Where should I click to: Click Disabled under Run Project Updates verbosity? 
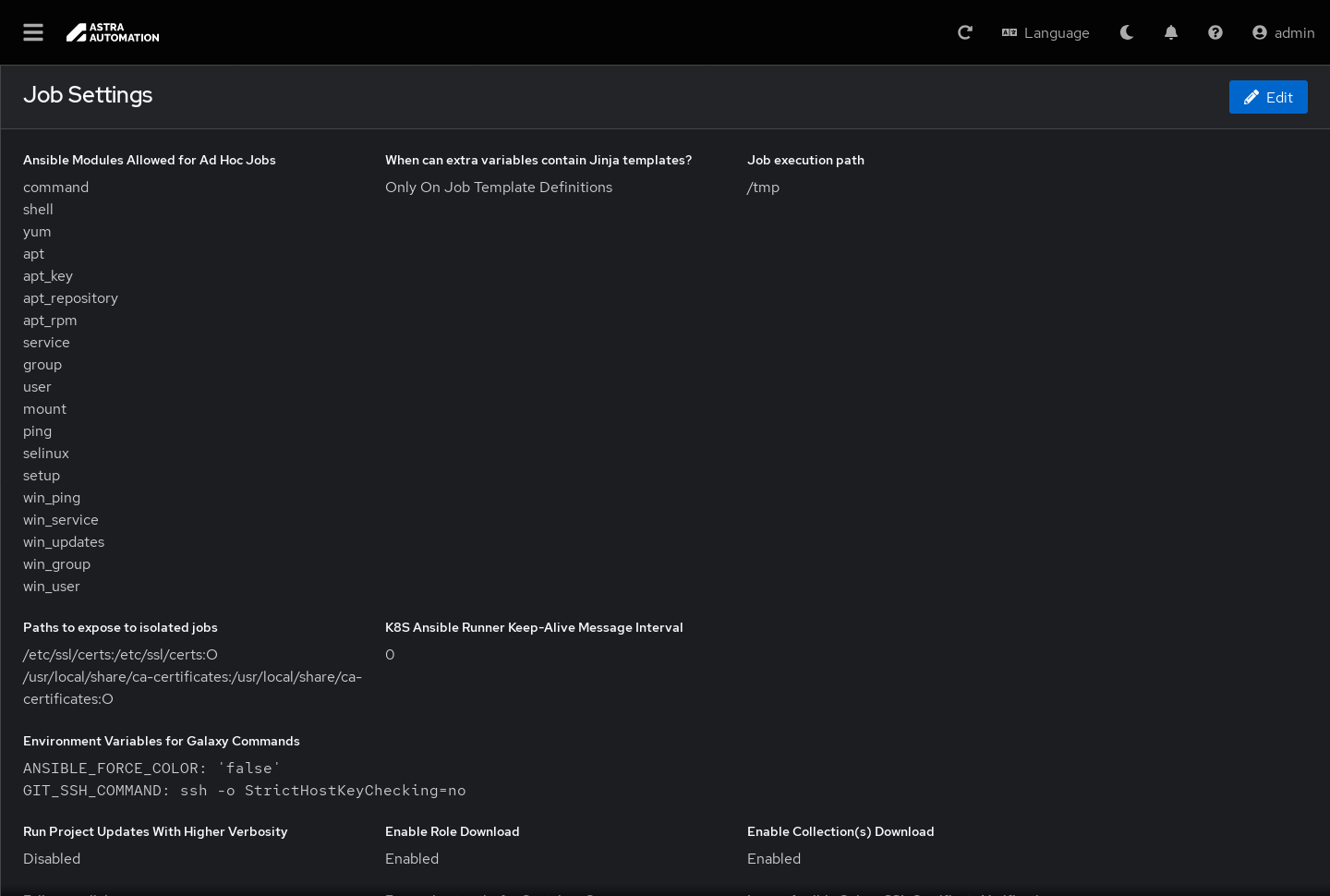point(52,859)
